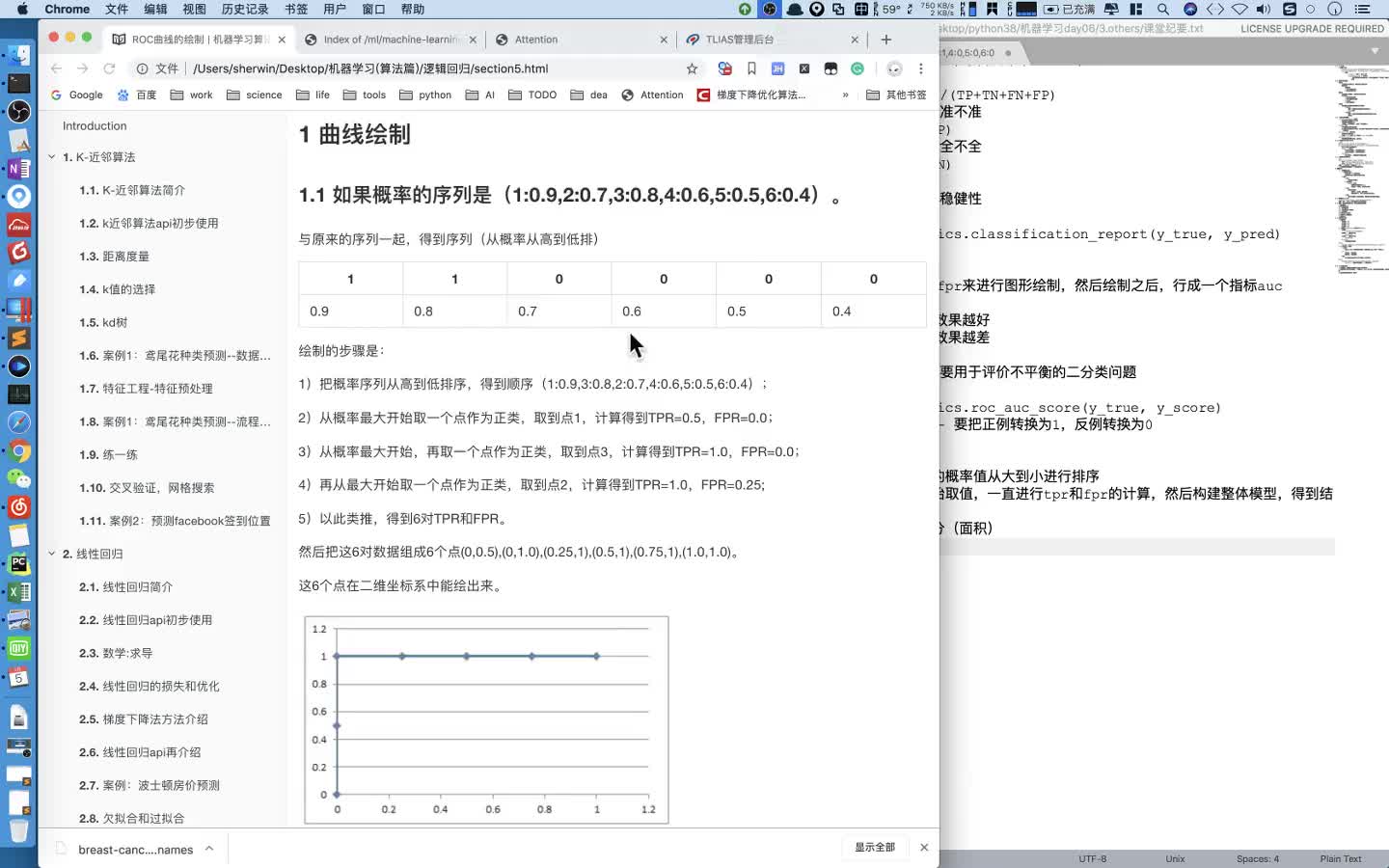Open the work bookmarks folder

point(191,95)
